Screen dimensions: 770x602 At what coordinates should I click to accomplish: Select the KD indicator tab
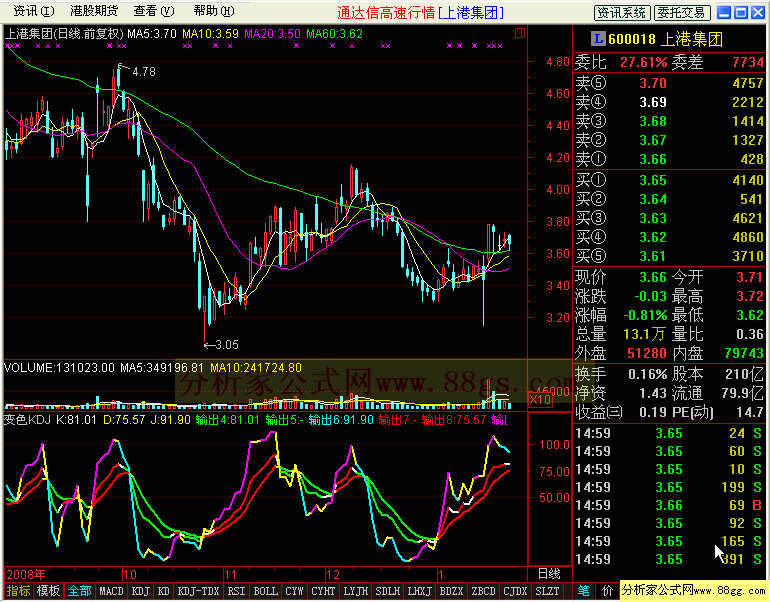click(x=164, y=591)
